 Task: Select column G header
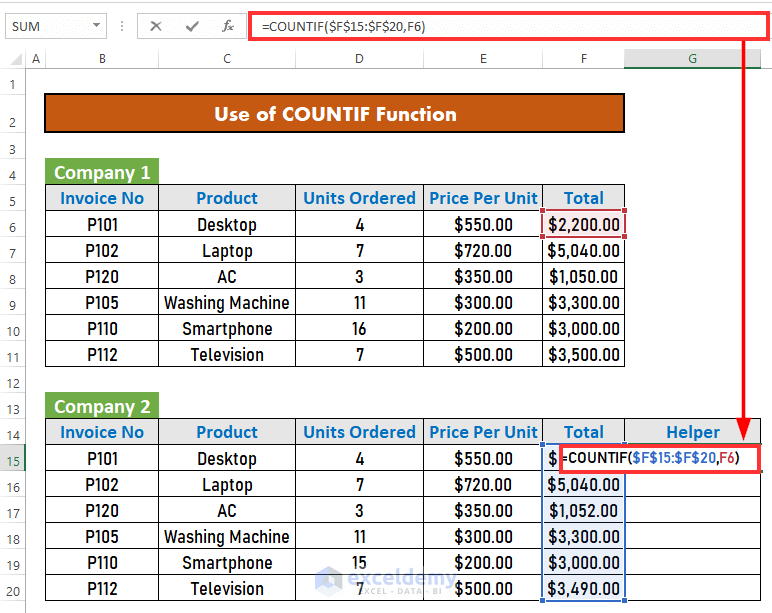[692, 59]
